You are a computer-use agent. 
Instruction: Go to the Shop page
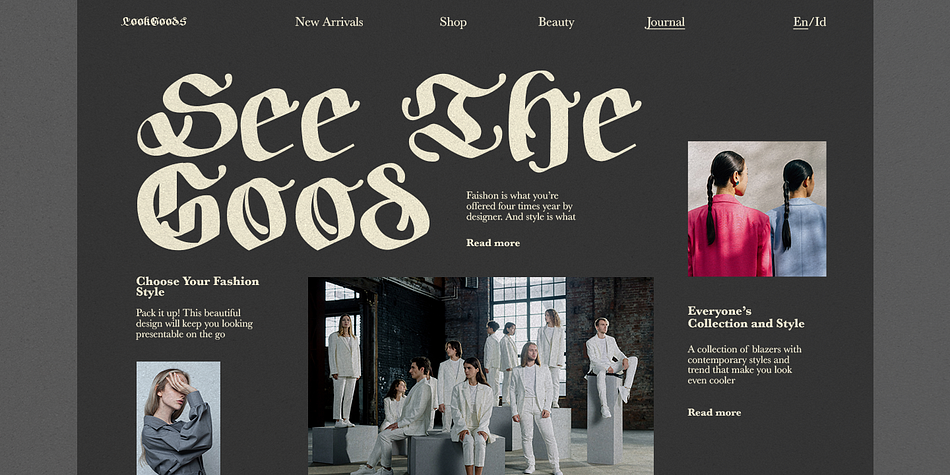(453, 22)
